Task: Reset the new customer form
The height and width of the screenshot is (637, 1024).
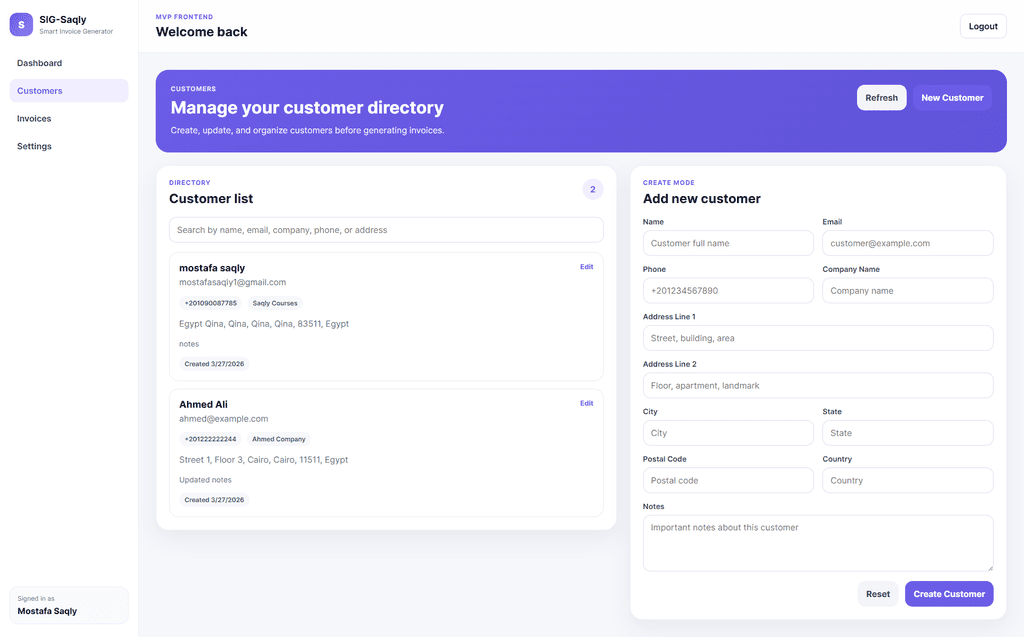Action: click(x=878, y=594)
